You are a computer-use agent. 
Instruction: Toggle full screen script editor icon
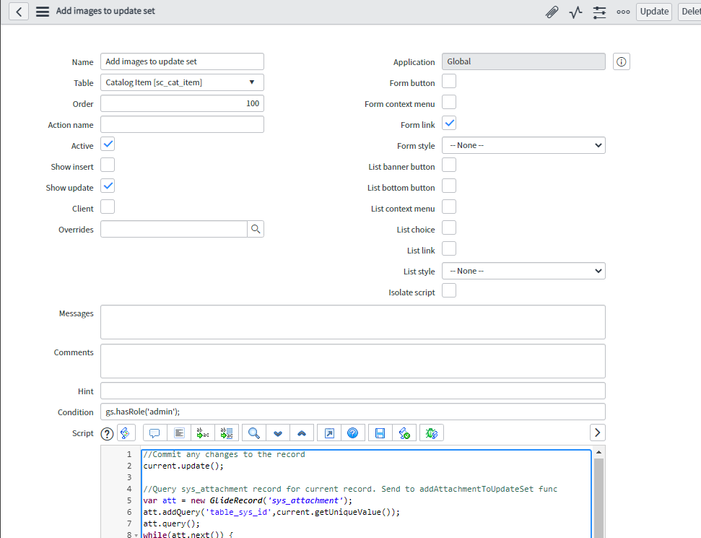(x=329, y=433)
